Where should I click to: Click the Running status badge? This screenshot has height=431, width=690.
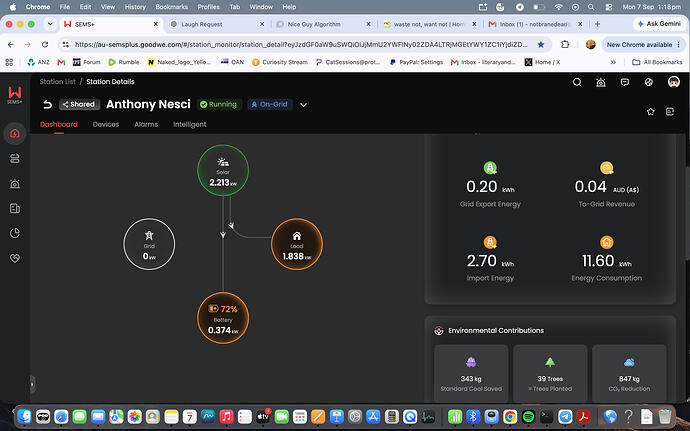pos(219,104)
